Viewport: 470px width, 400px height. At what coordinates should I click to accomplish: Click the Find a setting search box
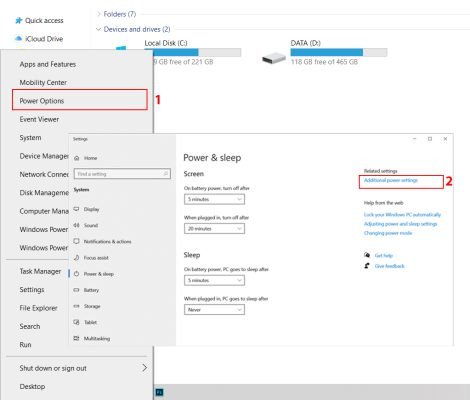(122, 174)
